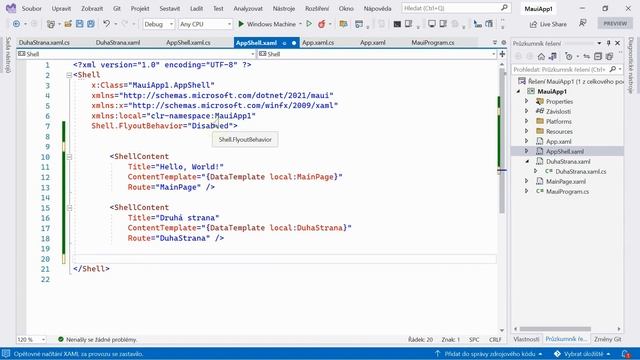Click the open file folder icon

[x=68, y=24]
